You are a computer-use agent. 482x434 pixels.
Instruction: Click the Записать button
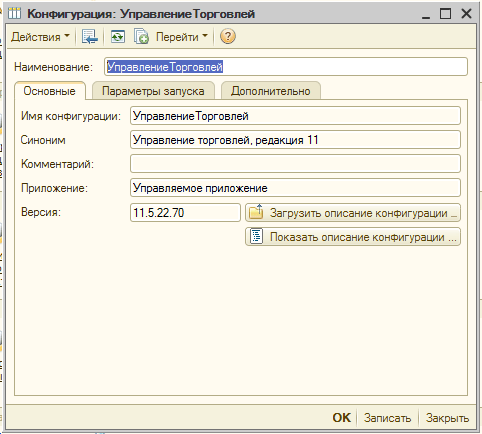point(387,418)
